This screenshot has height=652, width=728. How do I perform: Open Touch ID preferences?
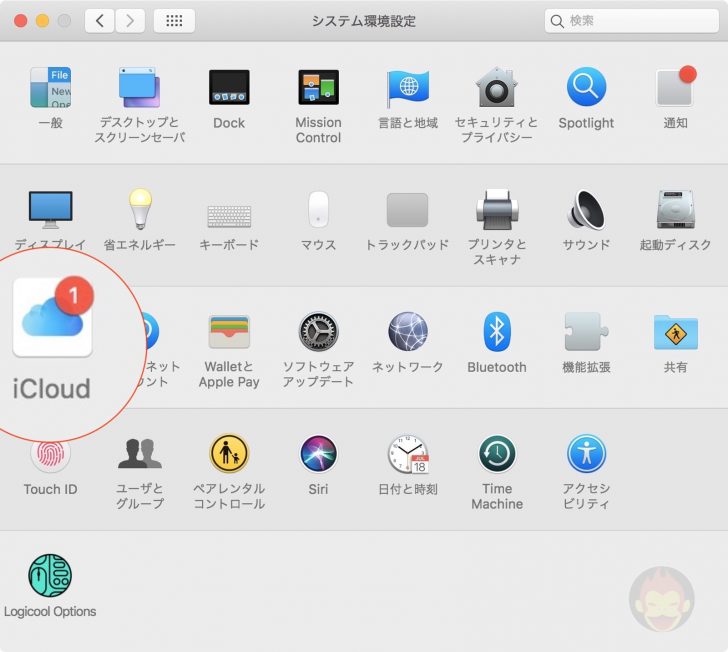[x=50, y=455]
